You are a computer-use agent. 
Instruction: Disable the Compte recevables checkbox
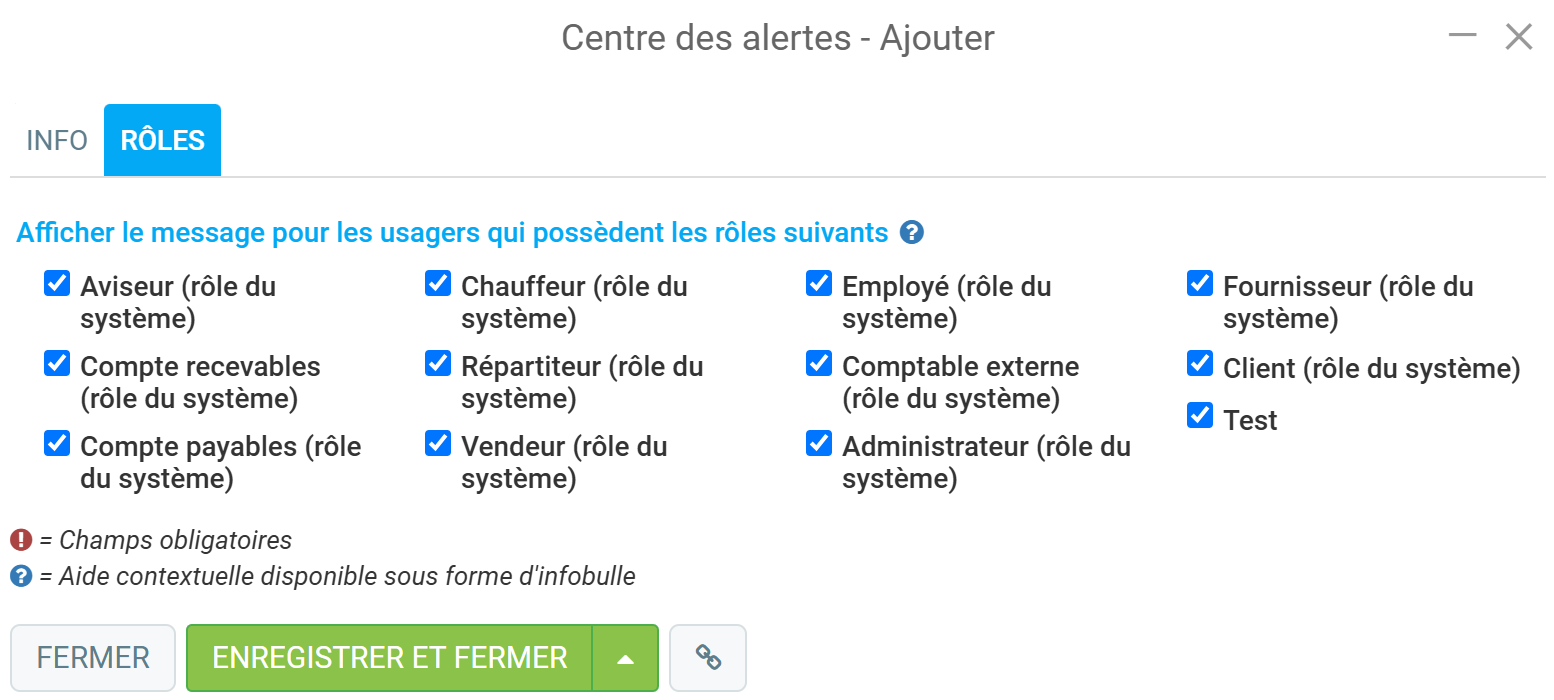pos(57,364)
